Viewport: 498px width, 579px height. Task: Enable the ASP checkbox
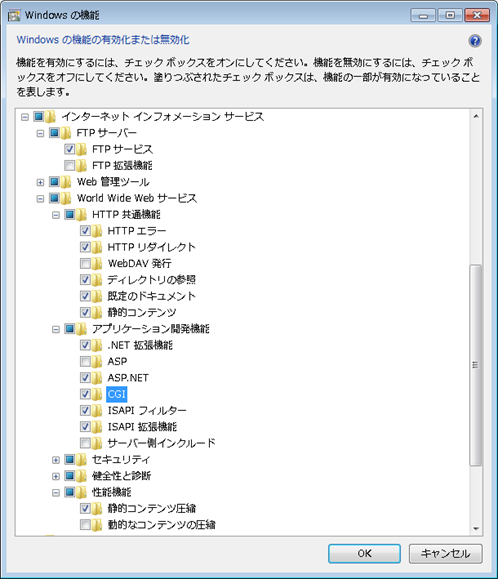pyautogui.click(x=85, y=361)
